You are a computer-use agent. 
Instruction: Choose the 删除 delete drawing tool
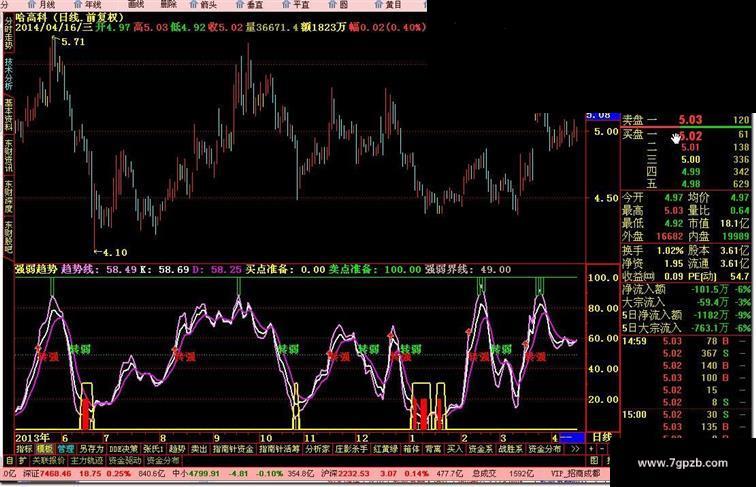pos(168,4)
